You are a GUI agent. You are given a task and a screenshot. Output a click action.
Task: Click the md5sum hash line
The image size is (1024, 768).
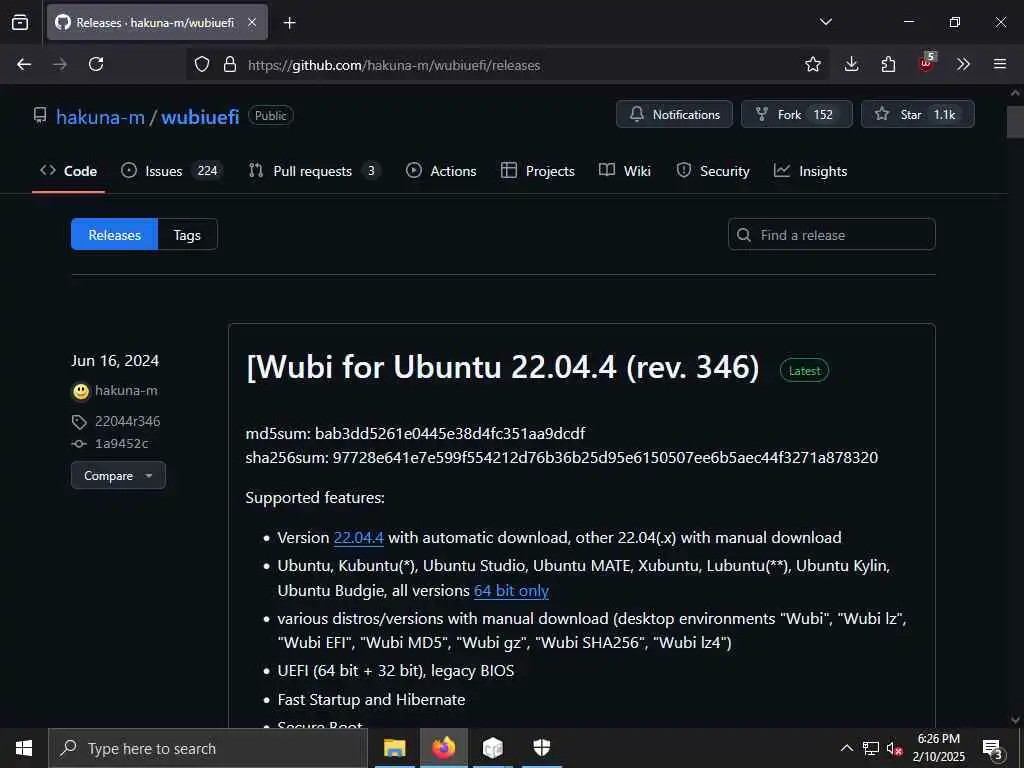[x=415, y=434]
